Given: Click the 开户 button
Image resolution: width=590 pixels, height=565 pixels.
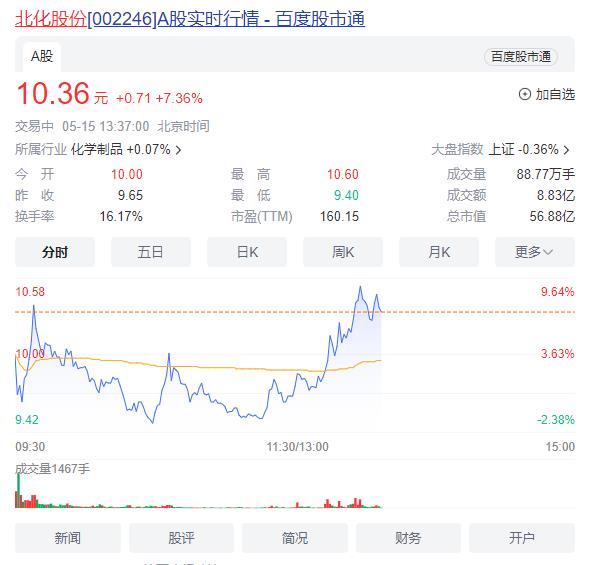Looking at the screenshot, I should click(522, 538).
